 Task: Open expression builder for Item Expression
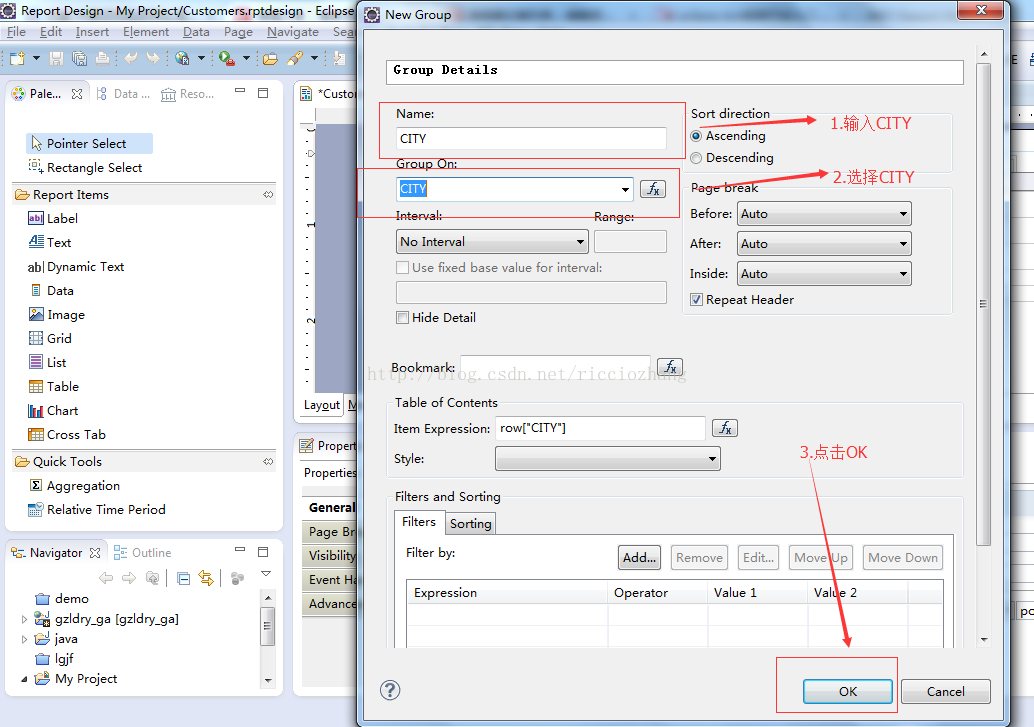click(725, 428)
